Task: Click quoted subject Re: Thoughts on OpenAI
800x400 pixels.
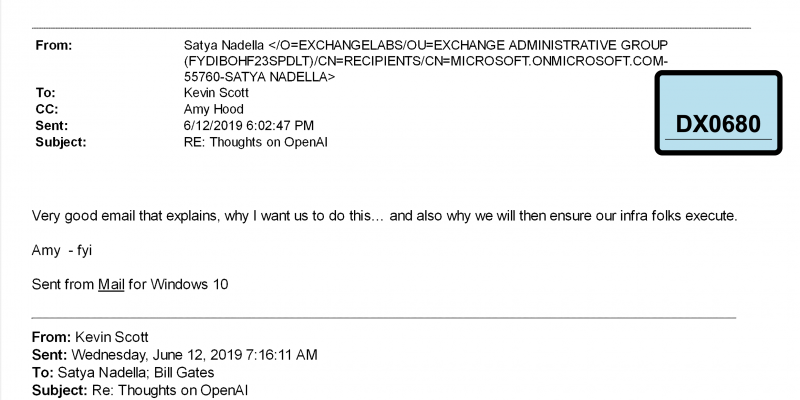Action: pos(170,390)
